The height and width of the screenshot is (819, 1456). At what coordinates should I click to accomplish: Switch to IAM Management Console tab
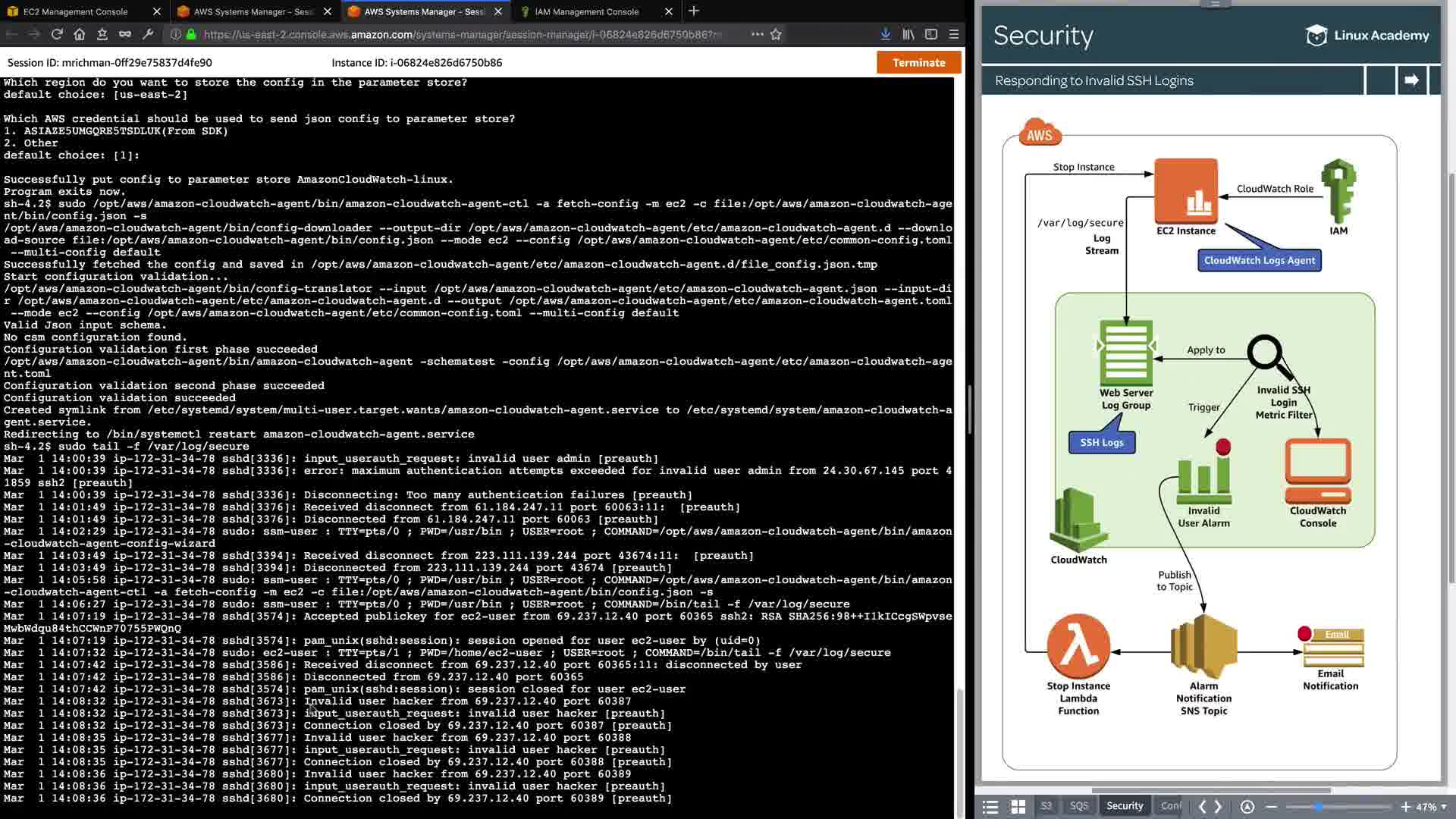click(586, 11)
